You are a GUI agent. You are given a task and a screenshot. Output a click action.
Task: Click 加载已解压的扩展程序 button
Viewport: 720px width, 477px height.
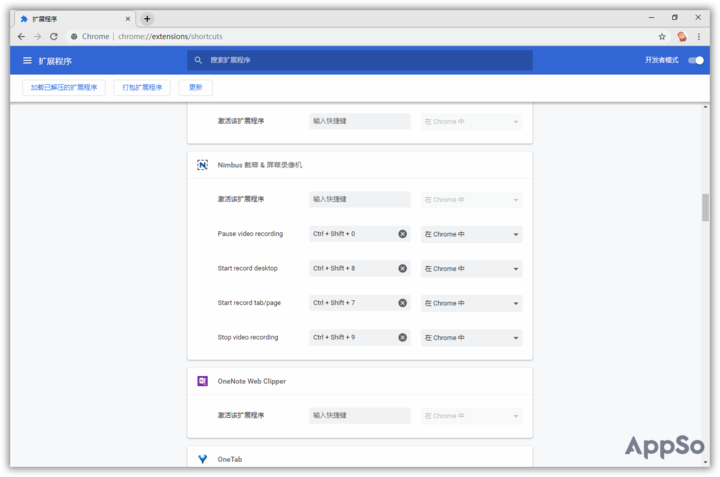click(x=64, y=87)
